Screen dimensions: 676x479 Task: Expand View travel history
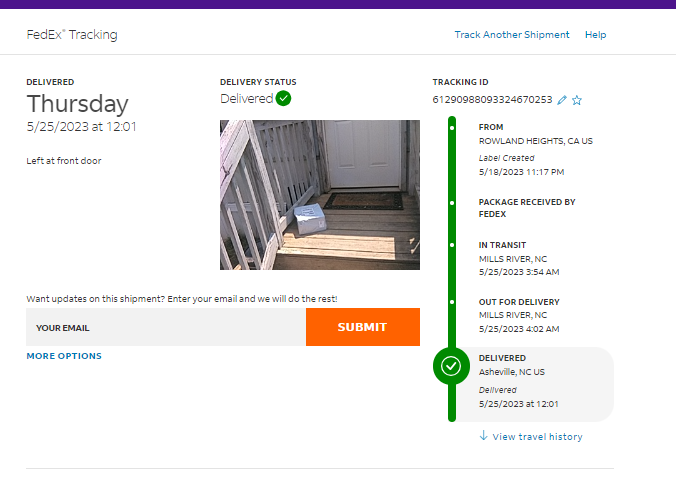click(x=536, y=437)
